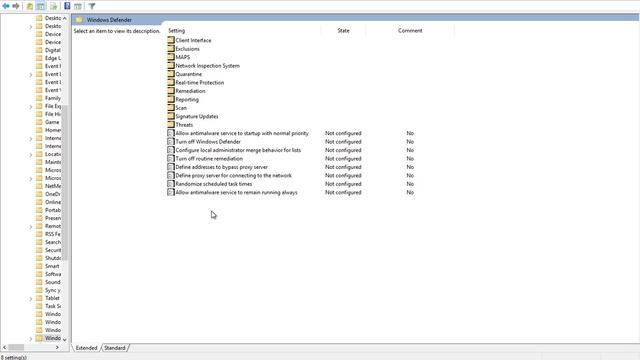
Task: Click the Forward arrow toolbar icon
Action: click(x=16, y=6)
